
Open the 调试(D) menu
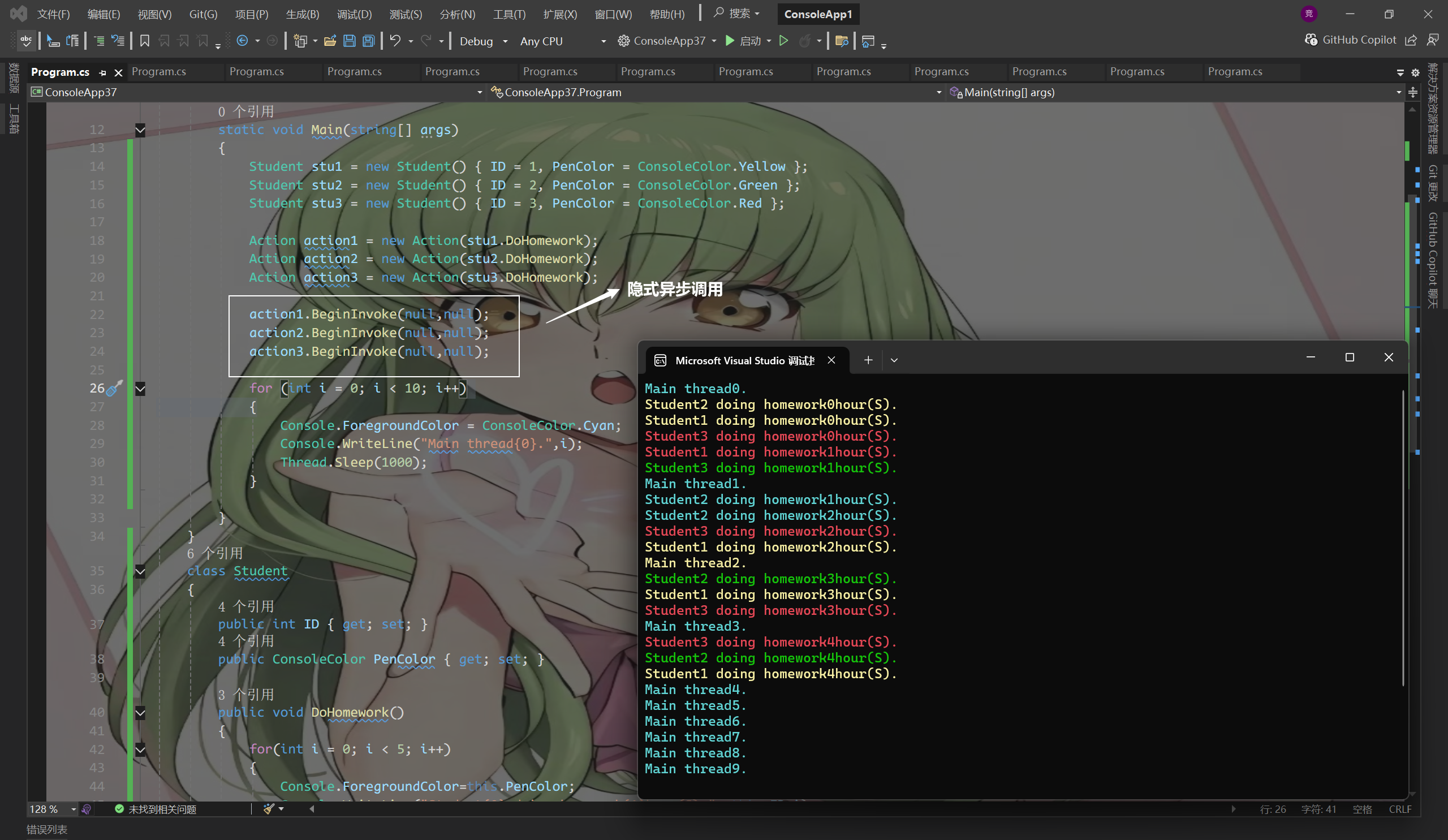pos(355,14)
